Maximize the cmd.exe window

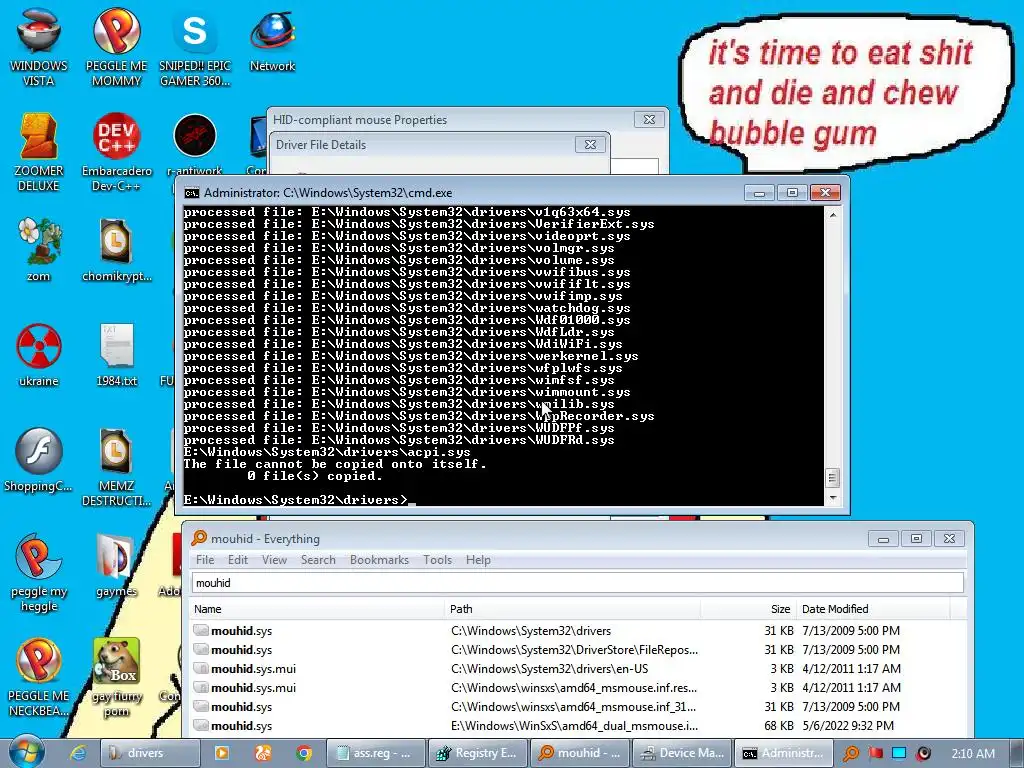pyautogui.click(x=792, y=193)
